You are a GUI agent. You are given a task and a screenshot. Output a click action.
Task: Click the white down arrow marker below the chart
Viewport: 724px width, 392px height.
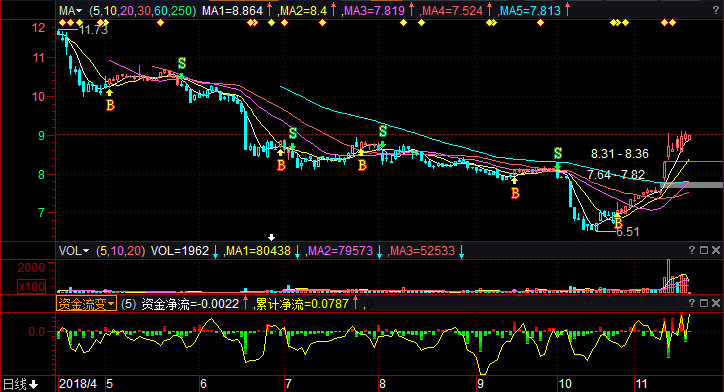(x=272, y=237)
